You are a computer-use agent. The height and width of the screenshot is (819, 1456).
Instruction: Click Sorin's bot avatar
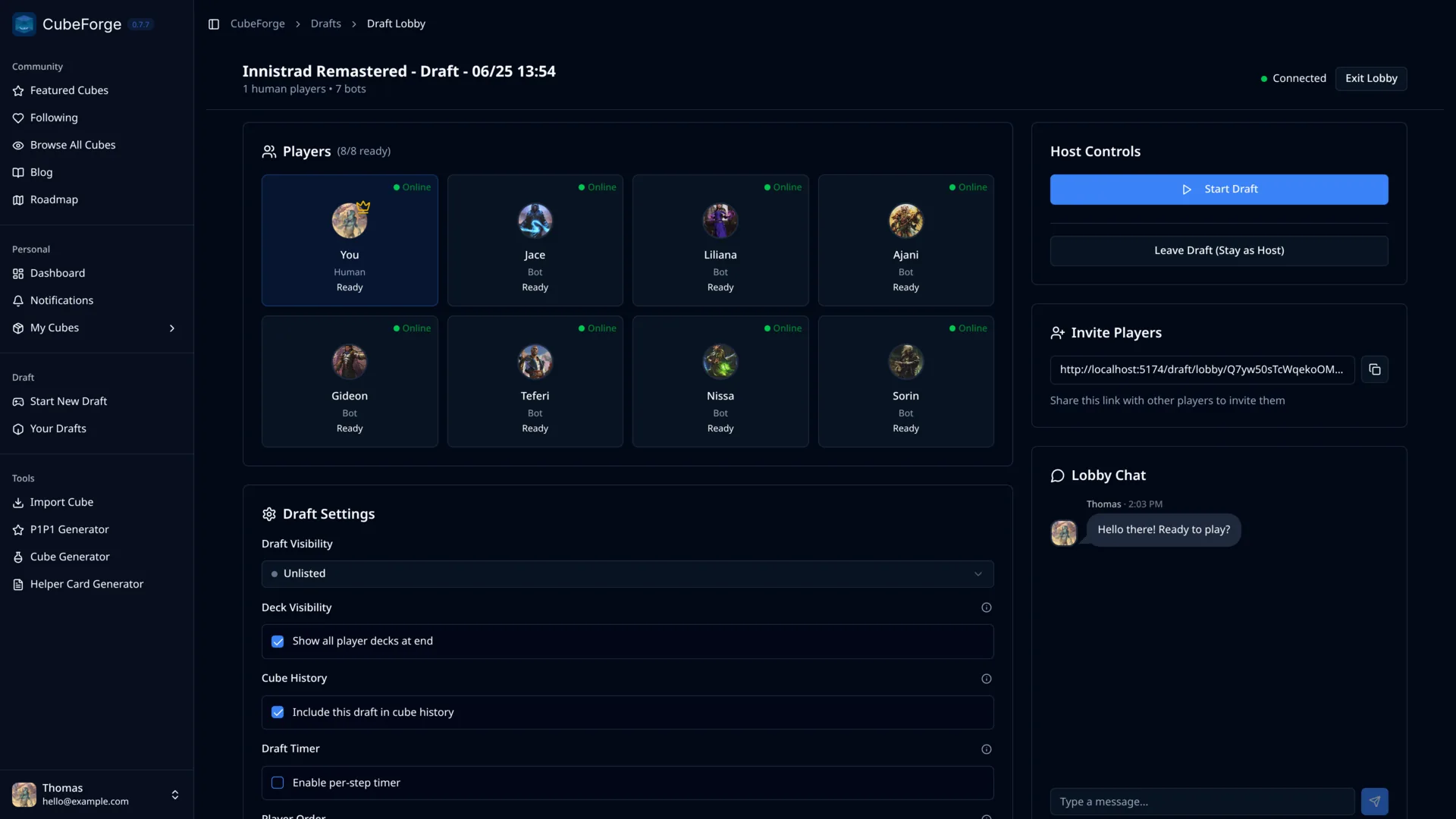point(906,362)
